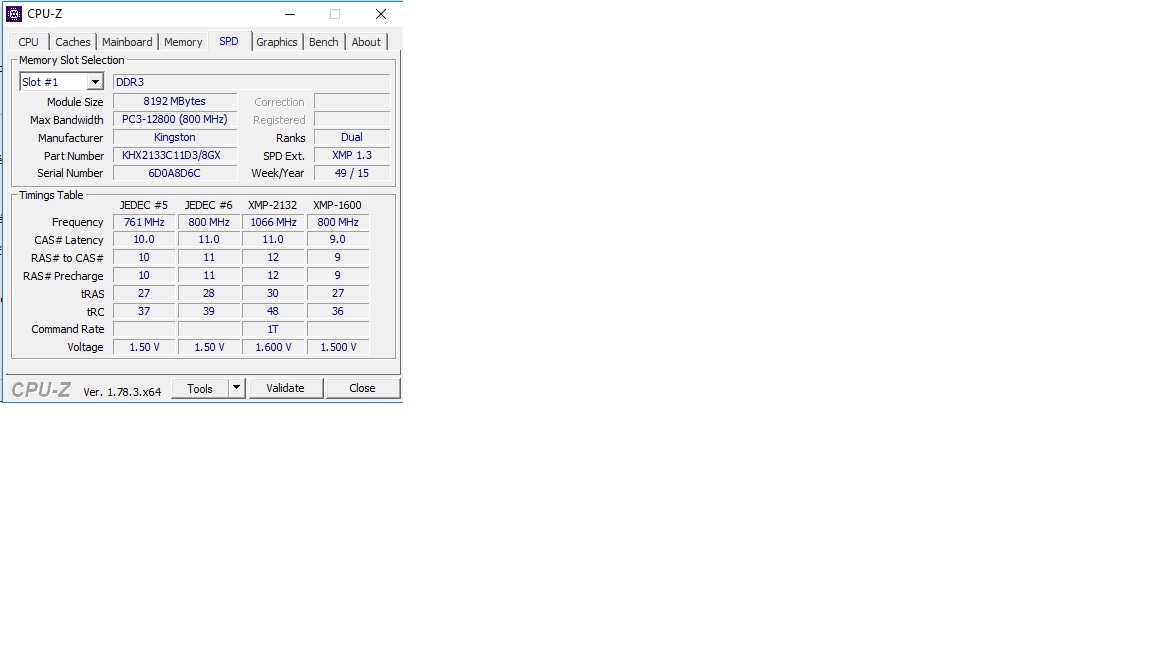Select the serial number 6D0A8D6C
Screen dimensions: 1152x648
coord(175,173)
